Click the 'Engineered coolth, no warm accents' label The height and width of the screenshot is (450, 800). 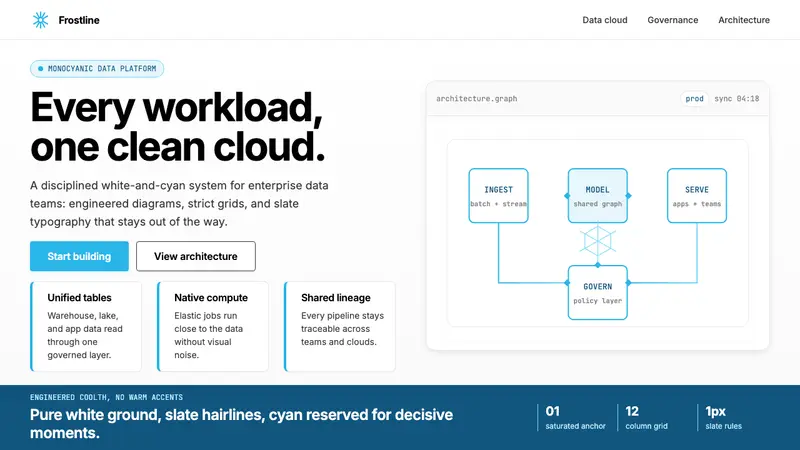pos(106,397)
